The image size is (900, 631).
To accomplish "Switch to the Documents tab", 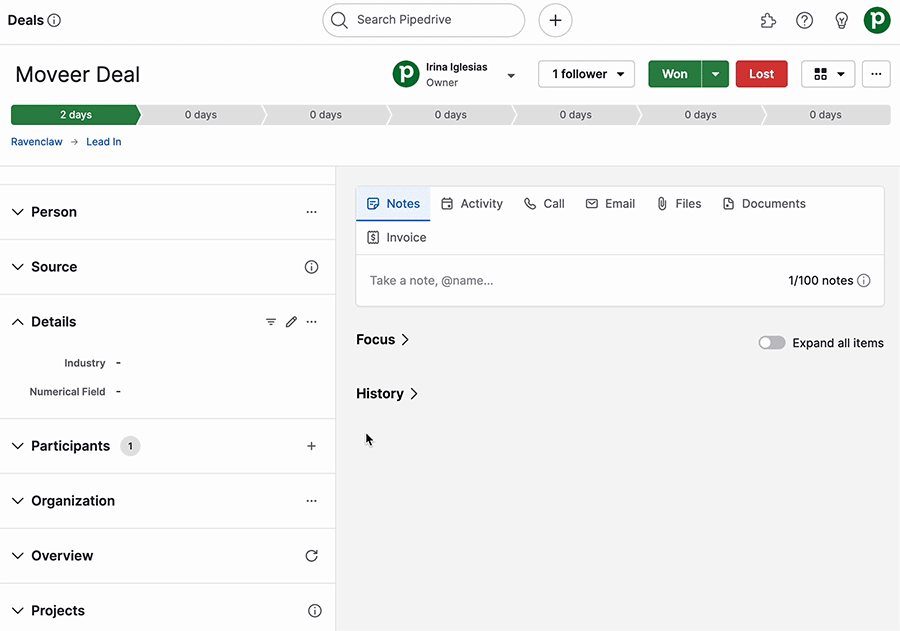I will tap(764, 204).
